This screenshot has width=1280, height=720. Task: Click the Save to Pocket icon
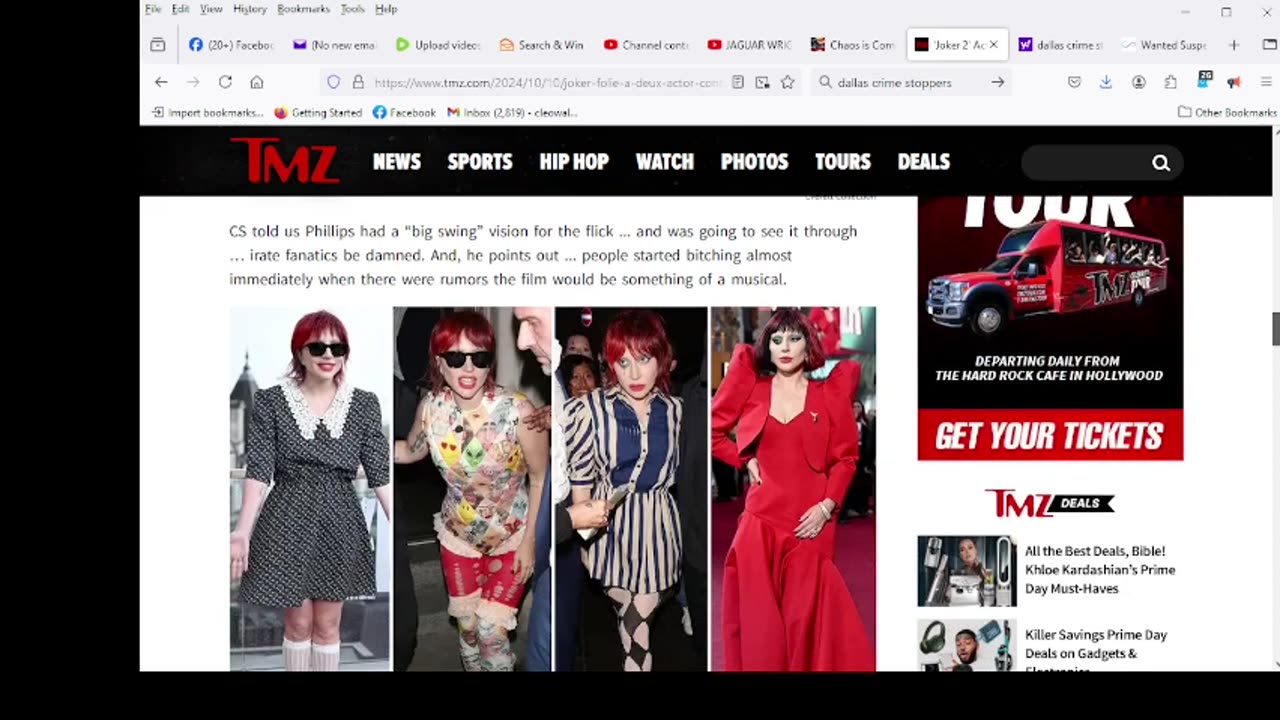[1074, 82]
